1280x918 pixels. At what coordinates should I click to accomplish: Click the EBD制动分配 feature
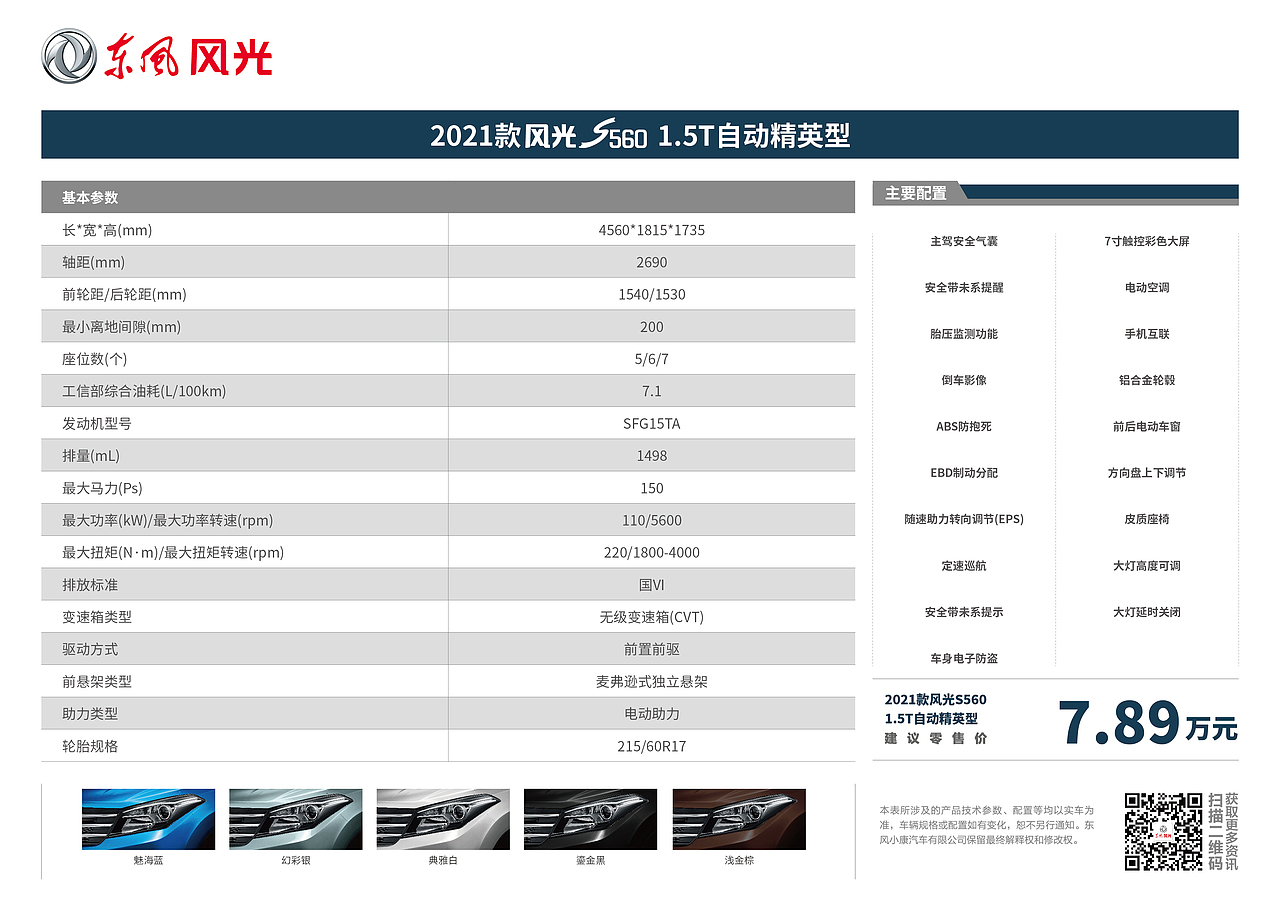click(x=964, y=473)
